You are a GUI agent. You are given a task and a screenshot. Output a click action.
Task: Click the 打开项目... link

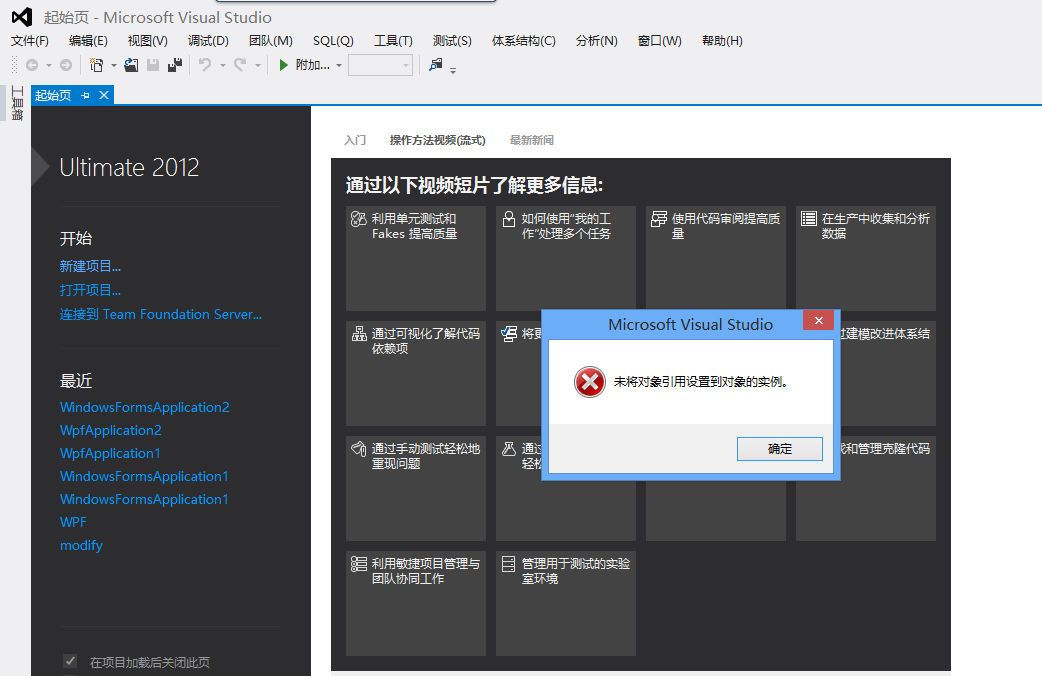[x=90, y=290]
